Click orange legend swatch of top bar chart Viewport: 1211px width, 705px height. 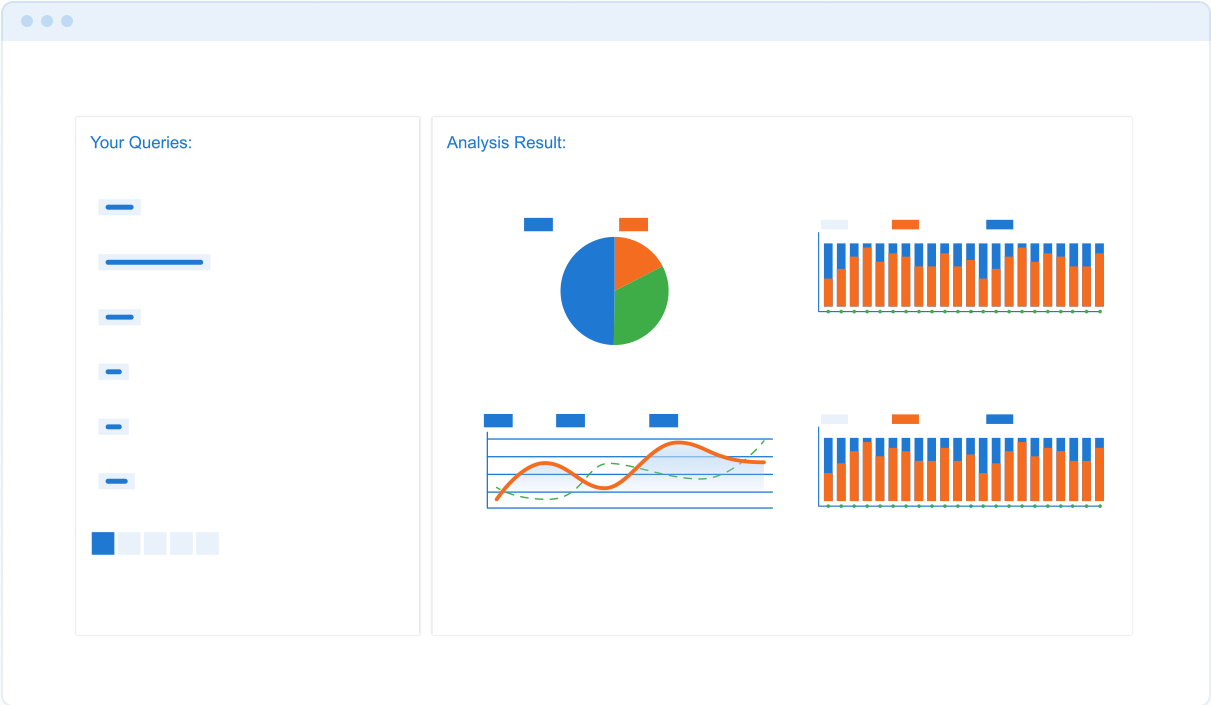tap(905, 224)
